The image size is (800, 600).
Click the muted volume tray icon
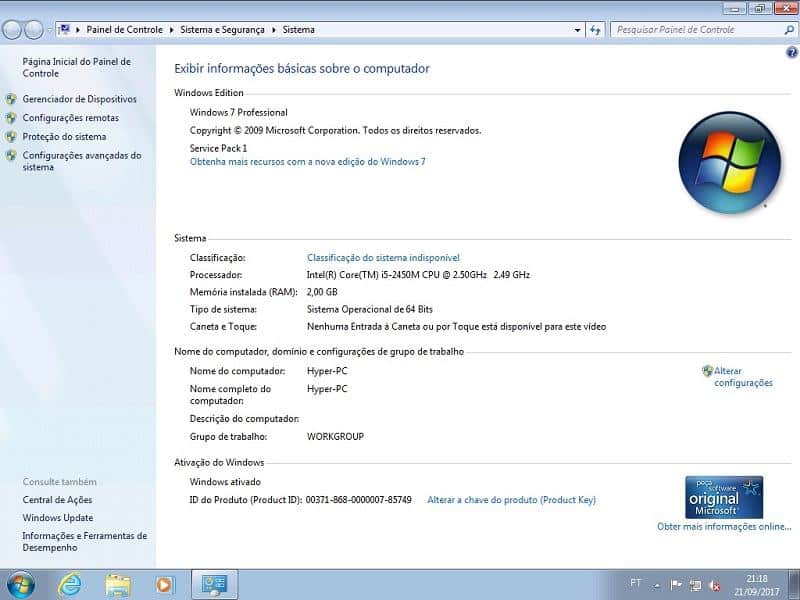coord(715,585)
